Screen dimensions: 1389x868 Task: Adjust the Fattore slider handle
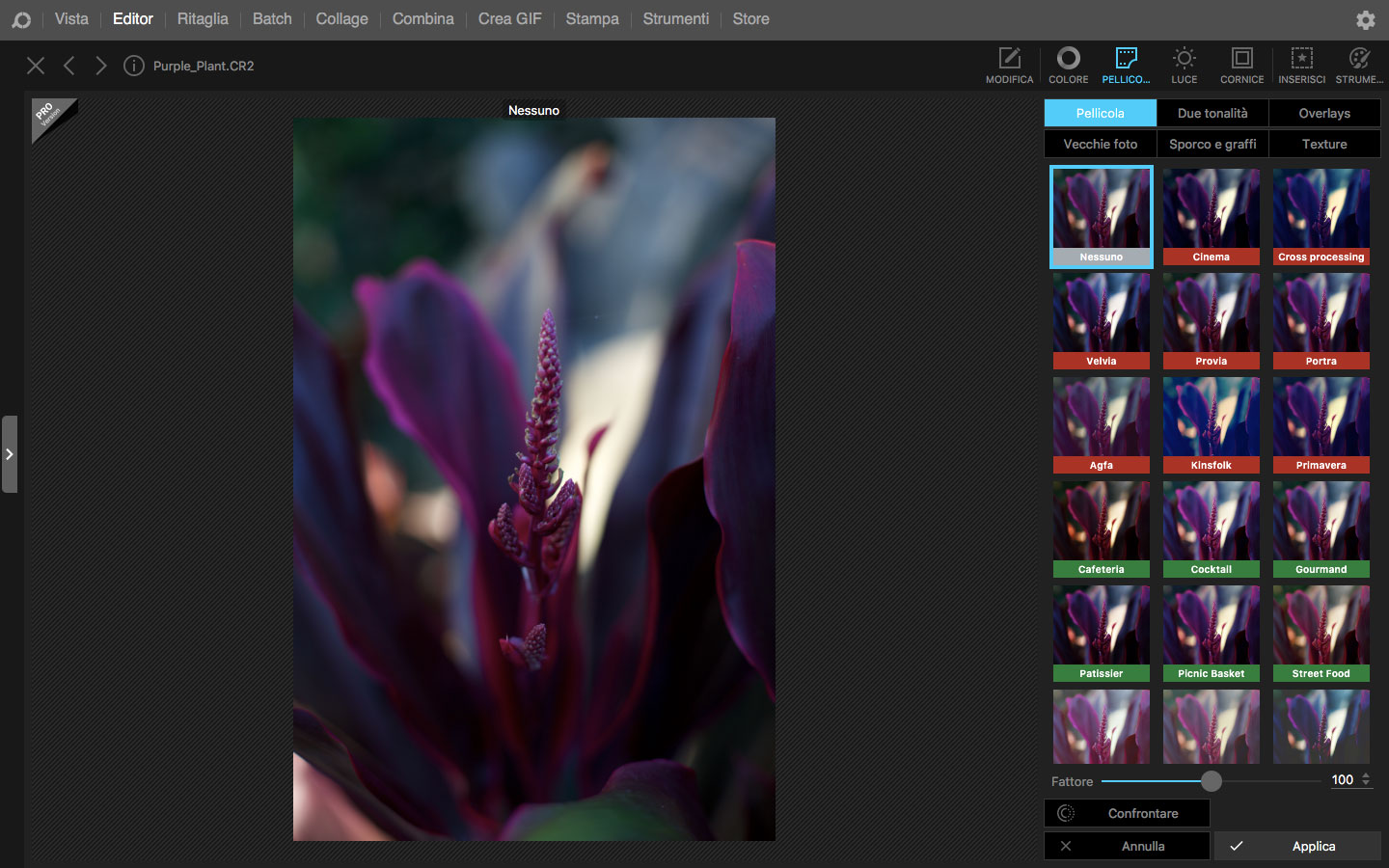1212,781
